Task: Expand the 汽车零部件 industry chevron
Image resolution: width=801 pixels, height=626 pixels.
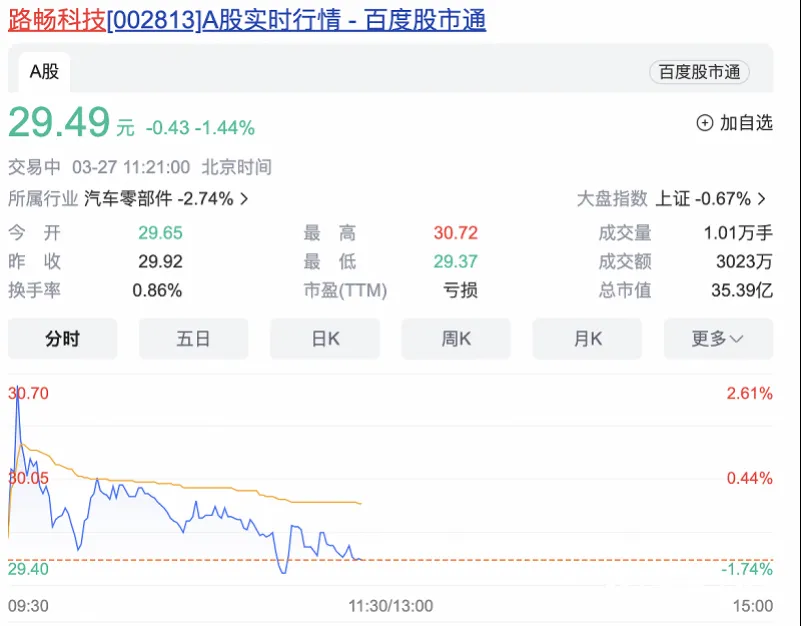Action: tap(245, 199)
